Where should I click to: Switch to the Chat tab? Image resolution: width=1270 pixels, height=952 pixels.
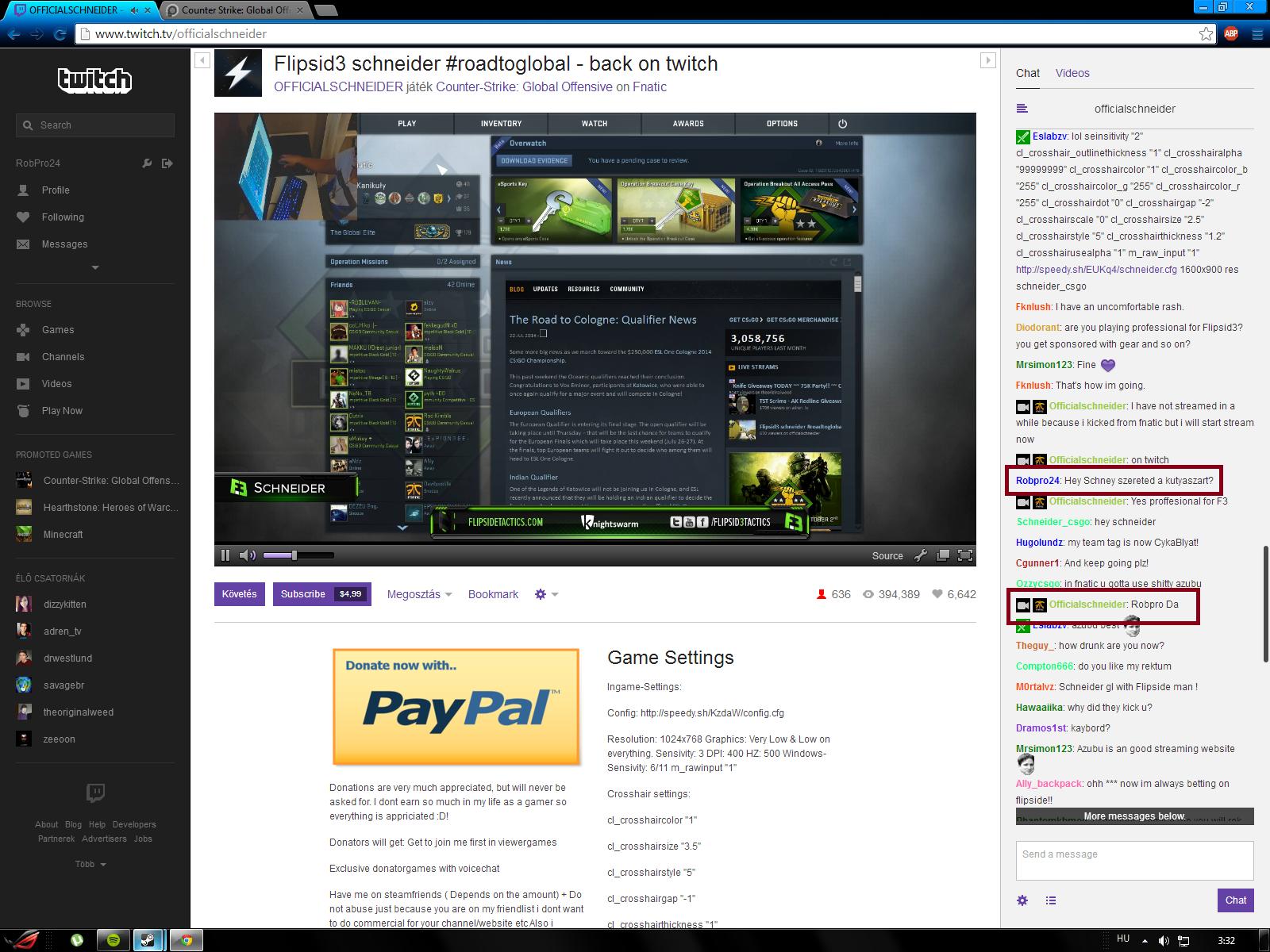1028,73
